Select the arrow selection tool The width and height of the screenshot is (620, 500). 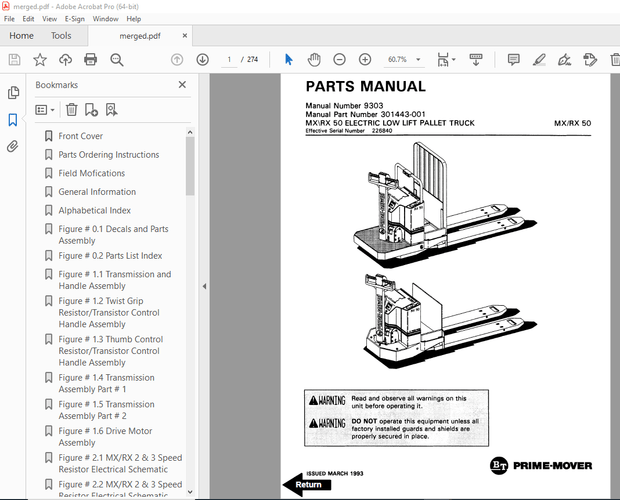point(289,60)
